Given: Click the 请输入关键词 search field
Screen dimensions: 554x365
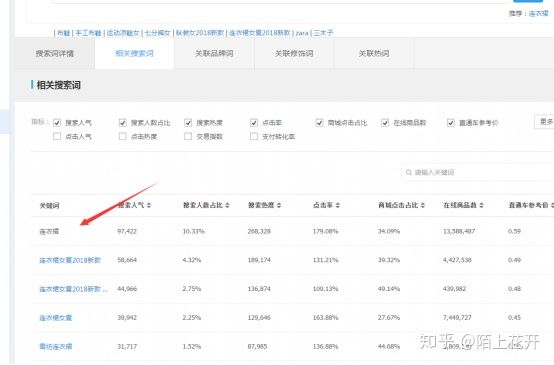Looking at the screenshot, I should [478, 172].
